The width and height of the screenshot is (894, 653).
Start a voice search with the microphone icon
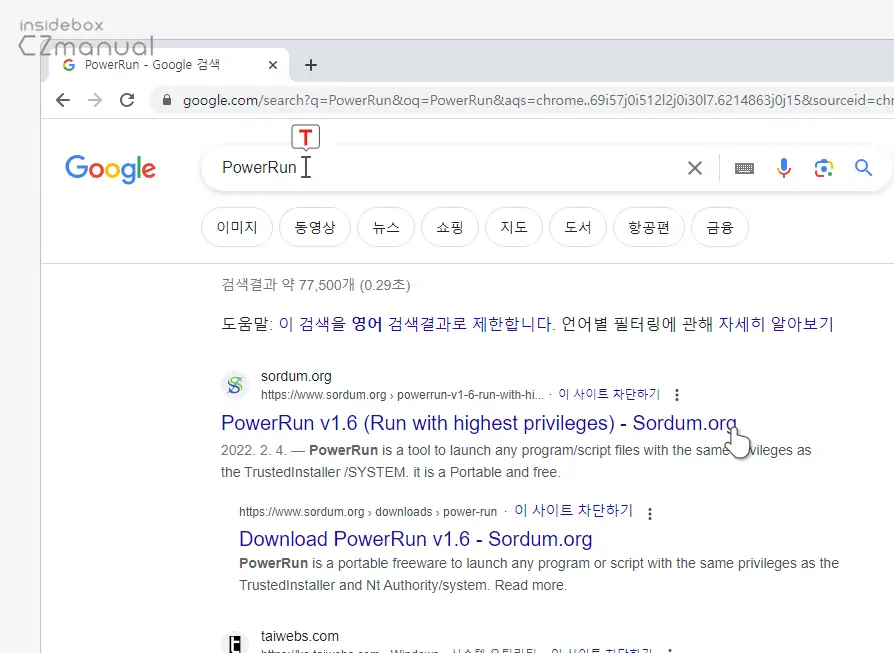tap(784, 168)
